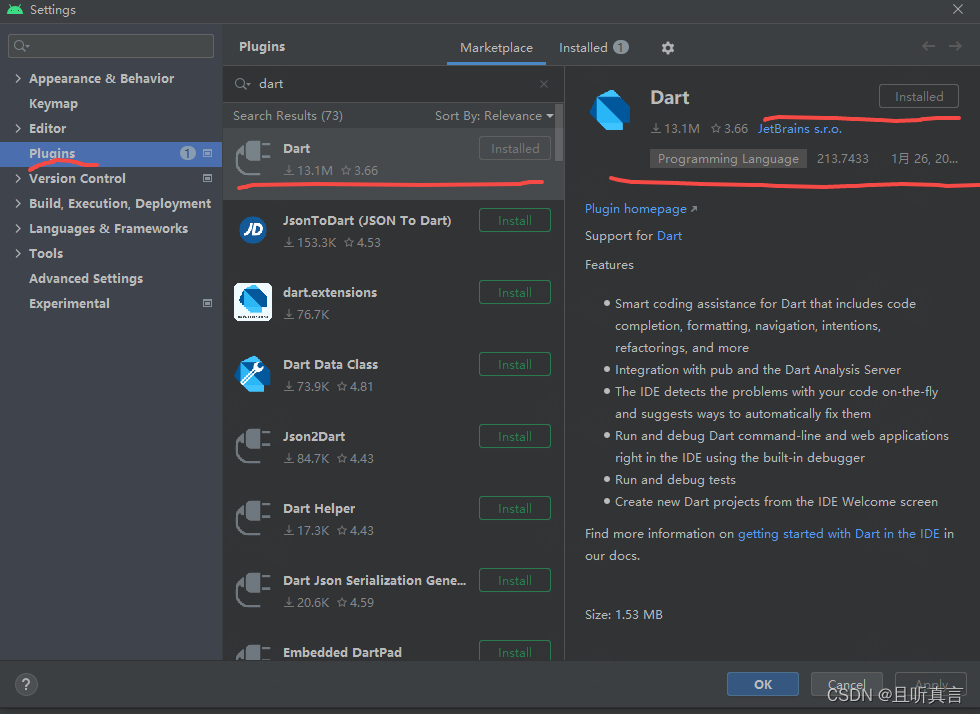Open the JetBrains s.r.o. vendor link
Image resolution: width=980 pixels, height=714 pixels.
pos(799,128)
